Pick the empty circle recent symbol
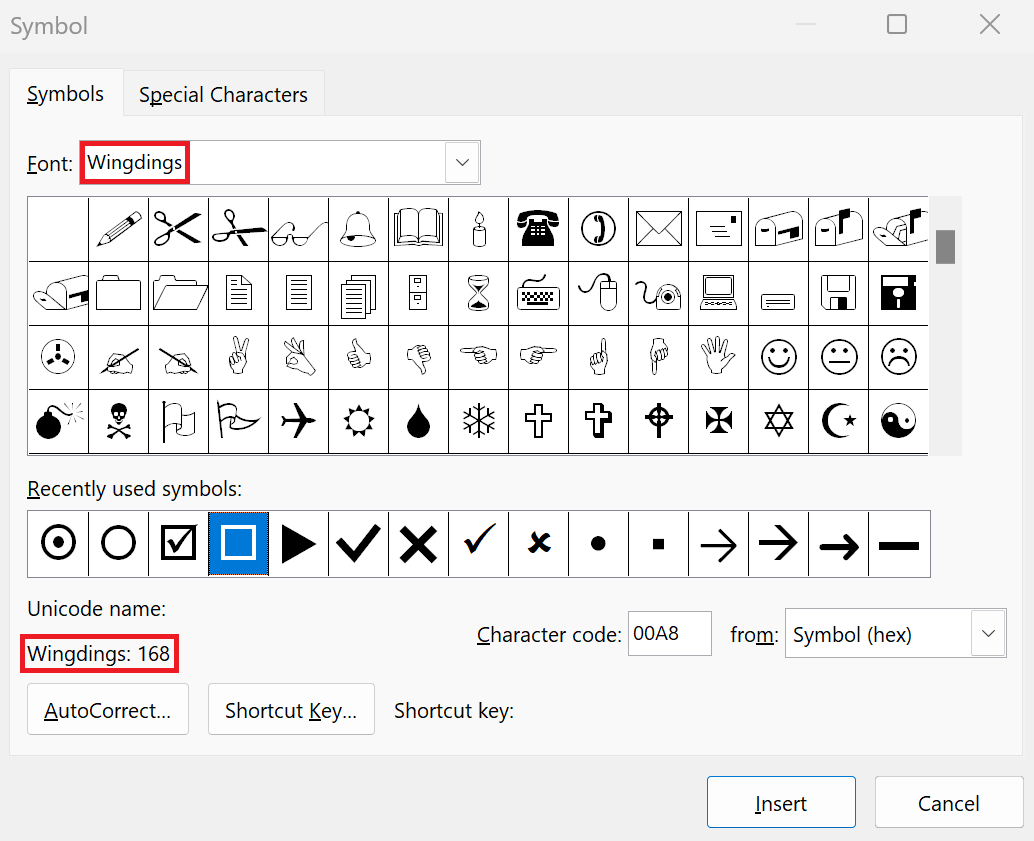 point(119,544)
